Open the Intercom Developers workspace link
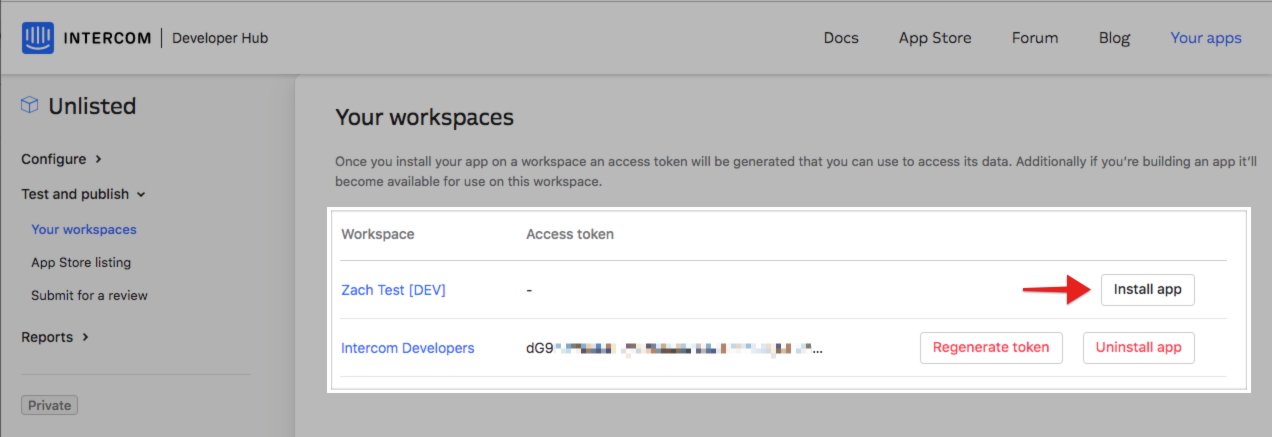The height and width of the screenshot is (437, 1272). pos(408,348)
